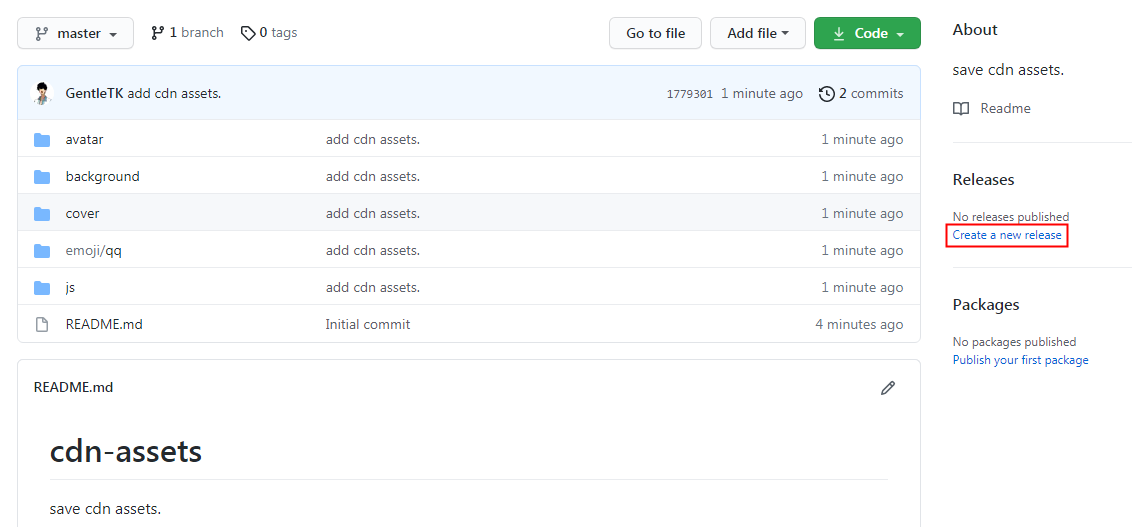Expand the Add file dropdown
This screenshot has width=1132, height=527.
[x=757, y=33]
